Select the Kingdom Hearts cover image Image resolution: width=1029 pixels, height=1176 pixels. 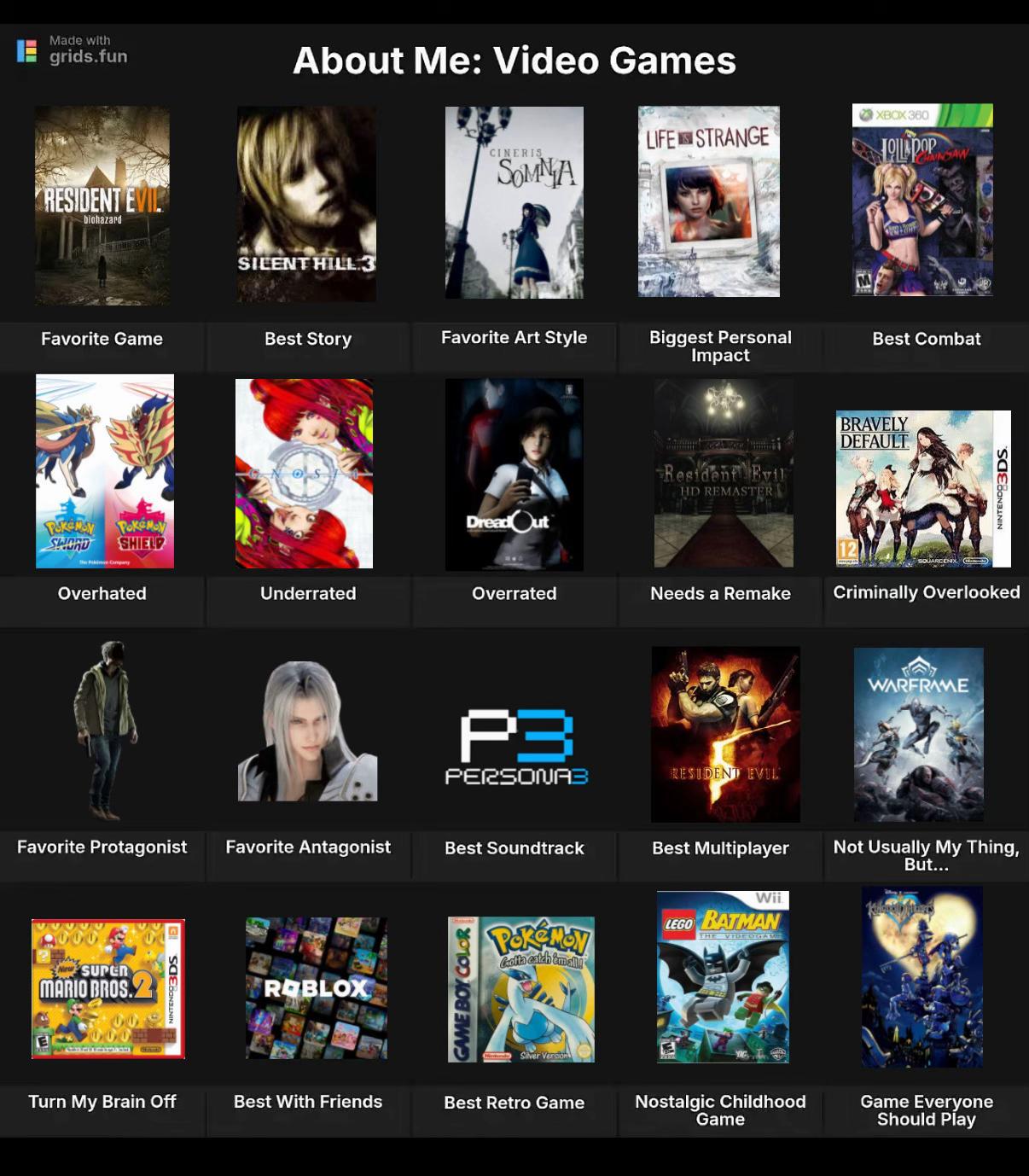tap(922, 977)
